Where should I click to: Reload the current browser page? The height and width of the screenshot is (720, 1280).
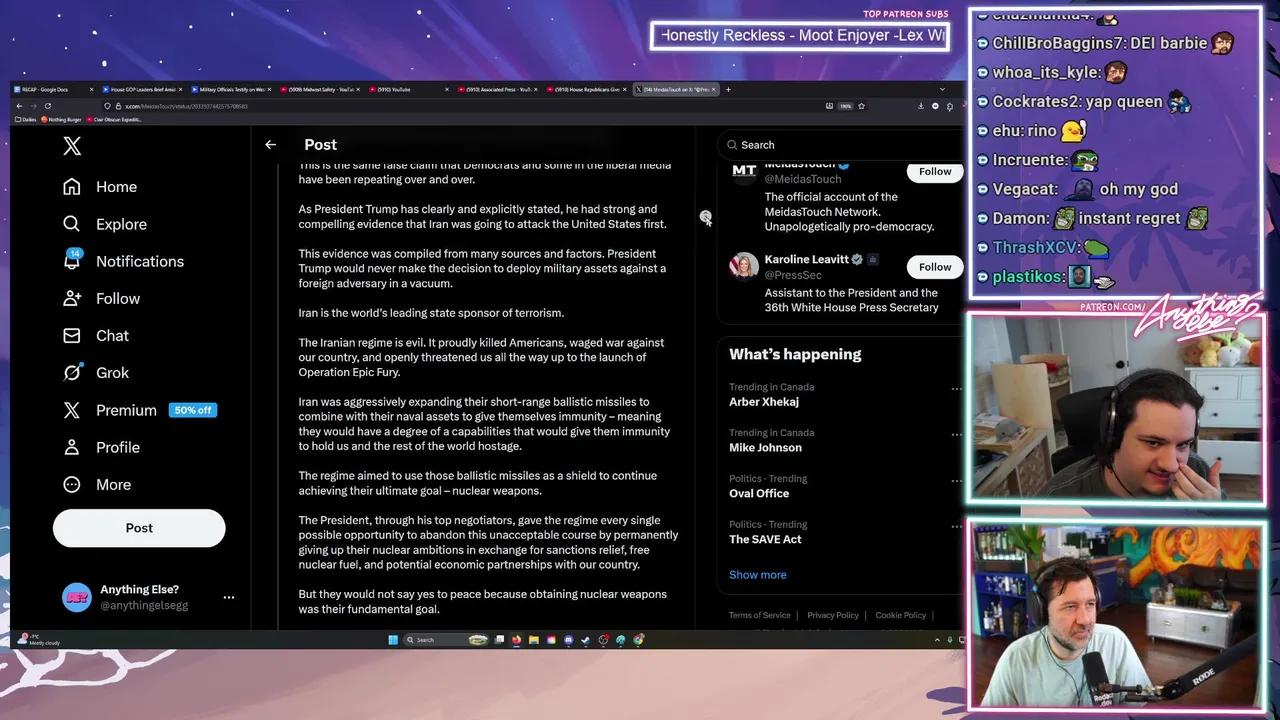click(x=48, y=106)
